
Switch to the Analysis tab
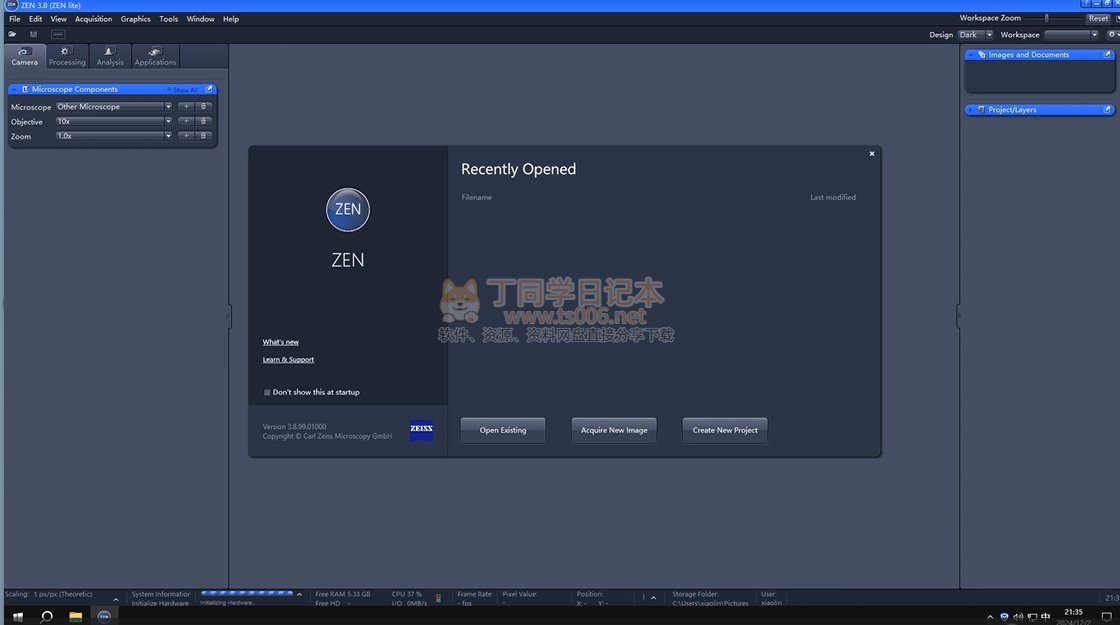(x=110, y=56)
